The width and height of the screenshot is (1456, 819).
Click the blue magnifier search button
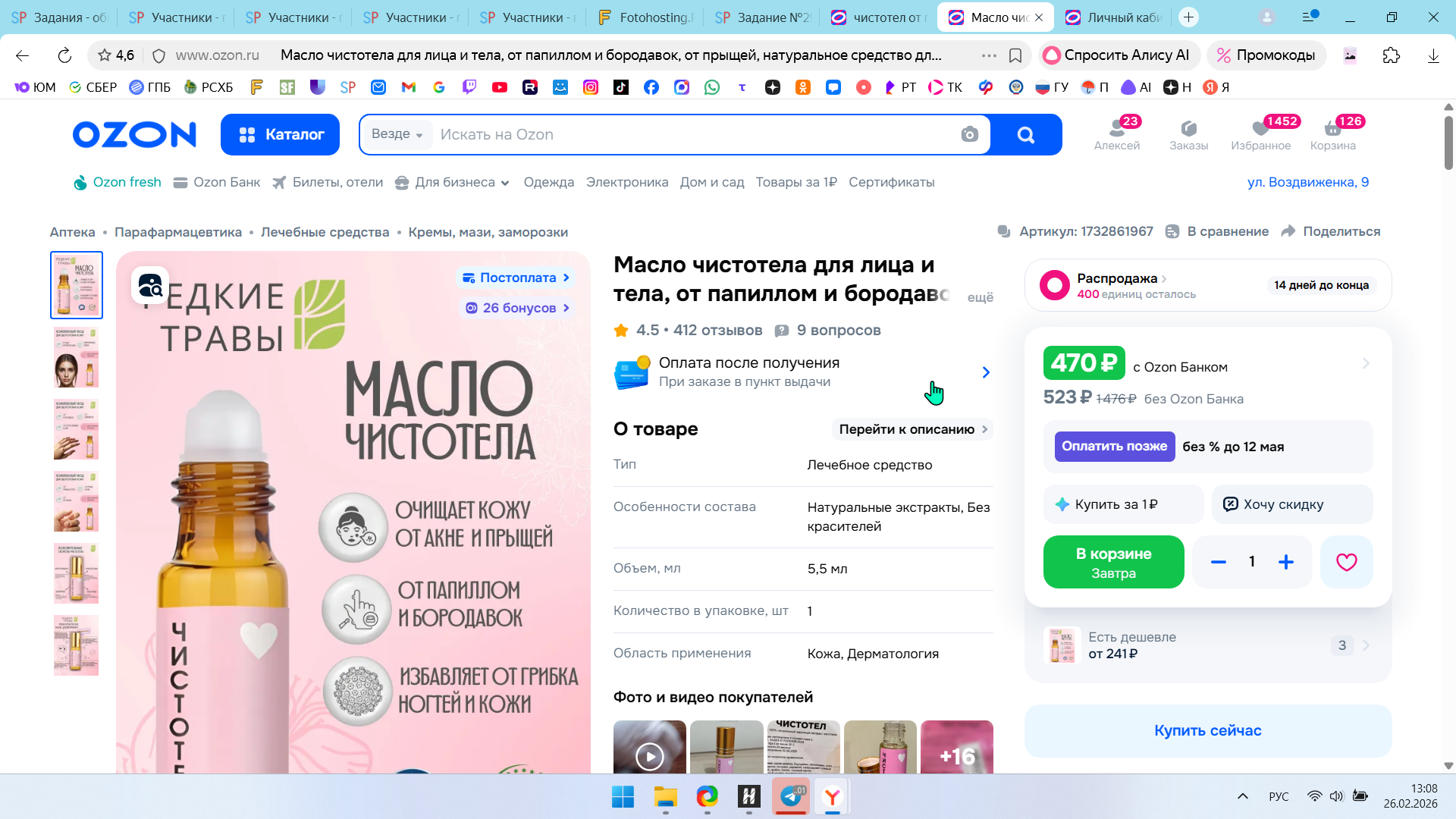1025,134
